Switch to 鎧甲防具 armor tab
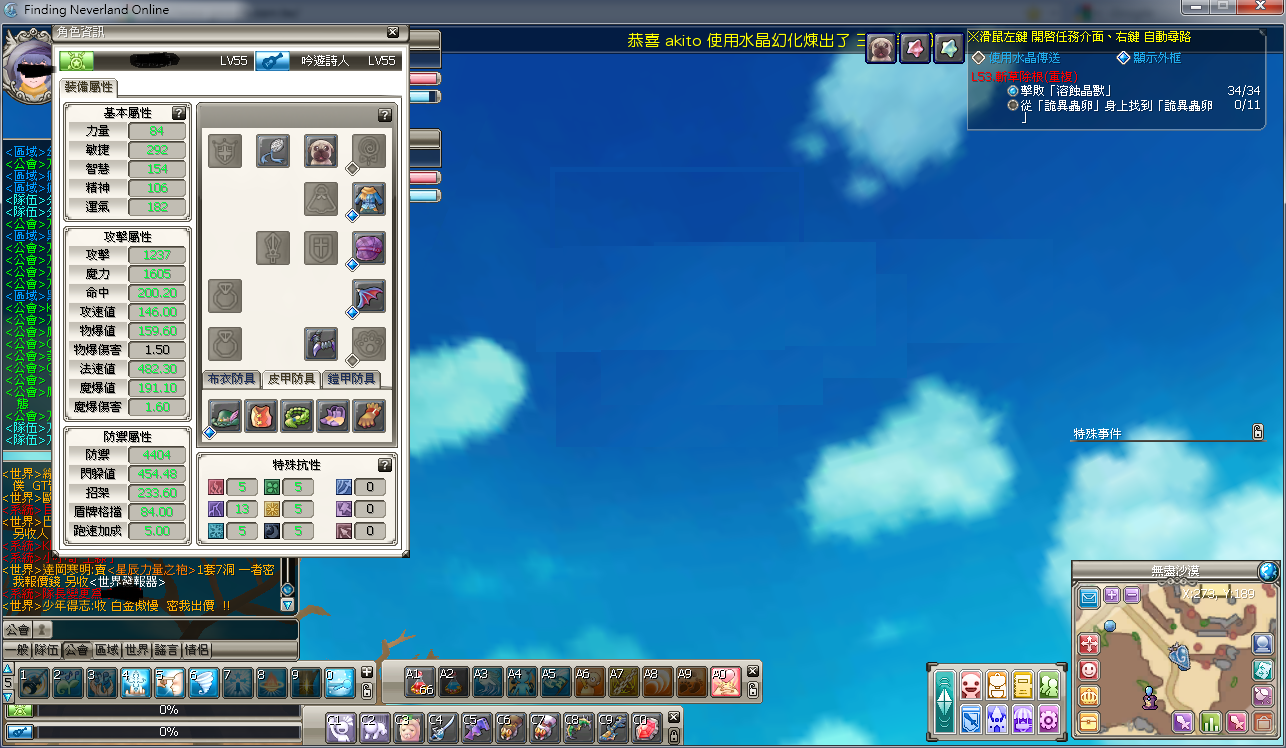Viewport: 1286px width, 748px height. point(350,379)
